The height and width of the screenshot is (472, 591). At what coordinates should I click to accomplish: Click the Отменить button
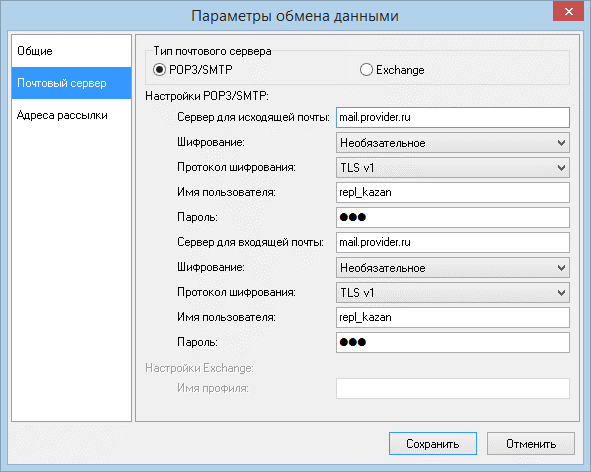tap(531, 444)
